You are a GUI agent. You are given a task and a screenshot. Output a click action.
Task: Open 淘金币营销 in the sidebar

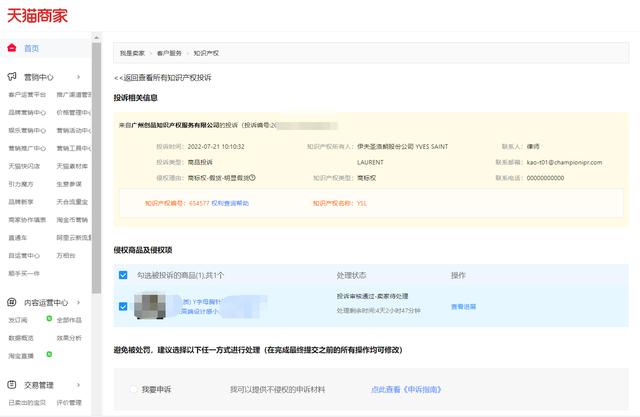[x=72, y=220]
